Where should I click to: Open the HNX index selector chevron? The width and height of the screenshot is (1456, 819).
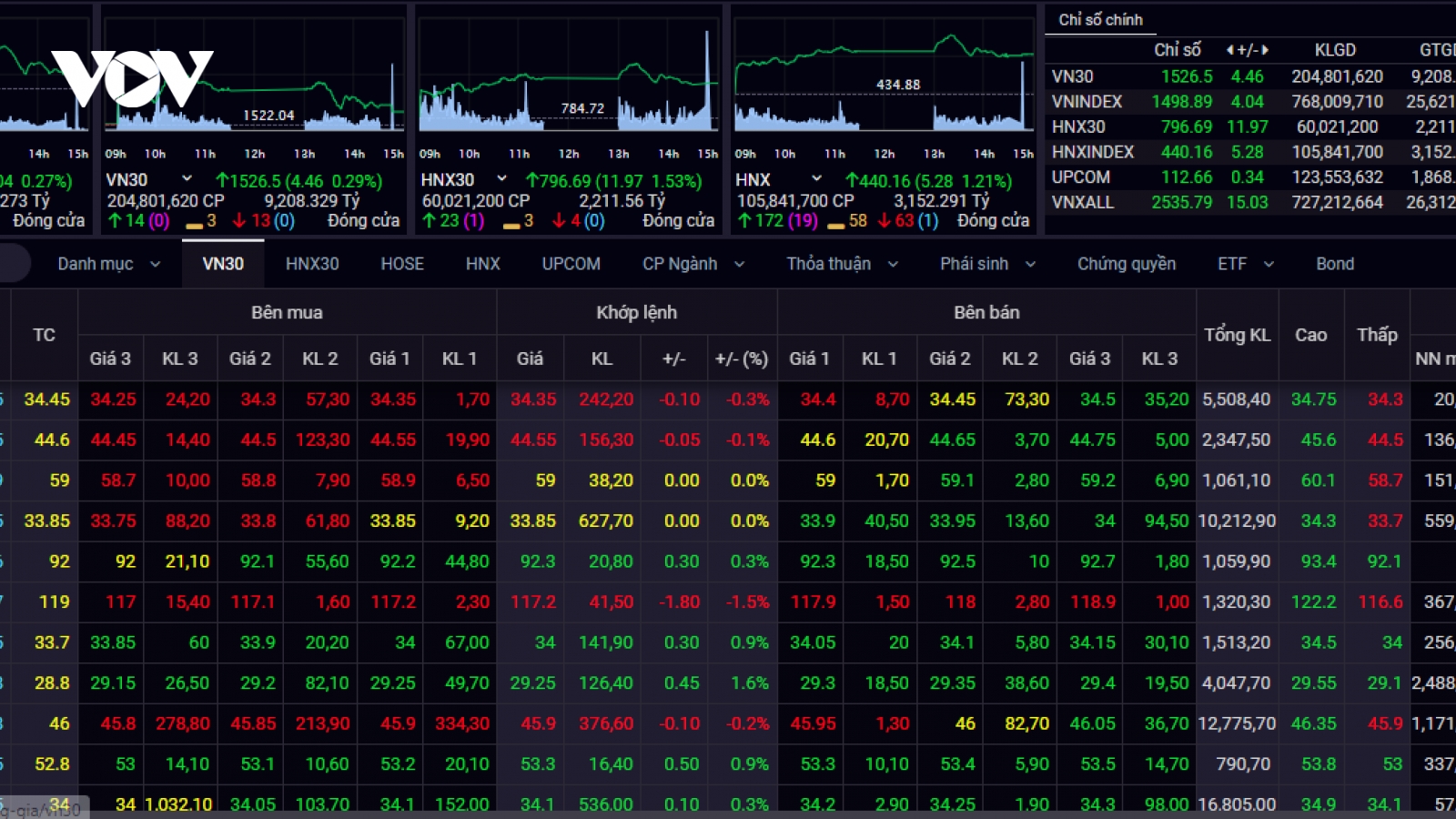tap(816, 178)
